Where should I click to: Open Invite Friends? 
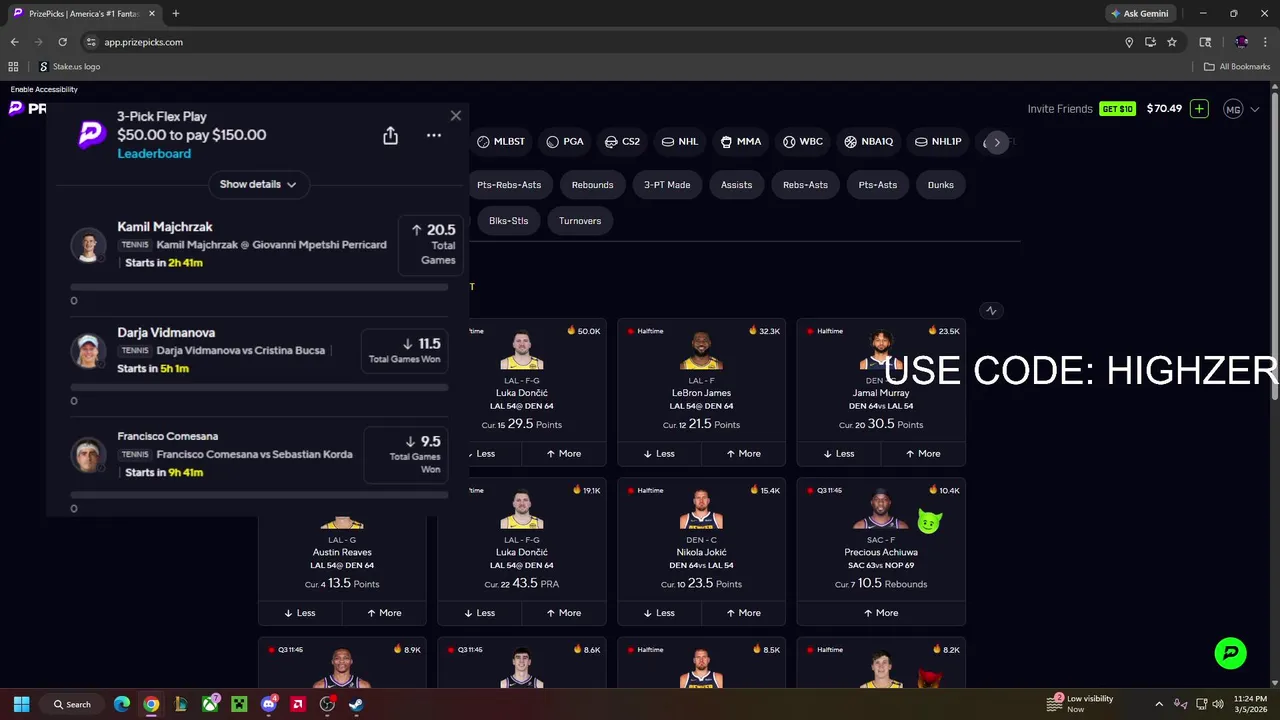[1060, 109]
